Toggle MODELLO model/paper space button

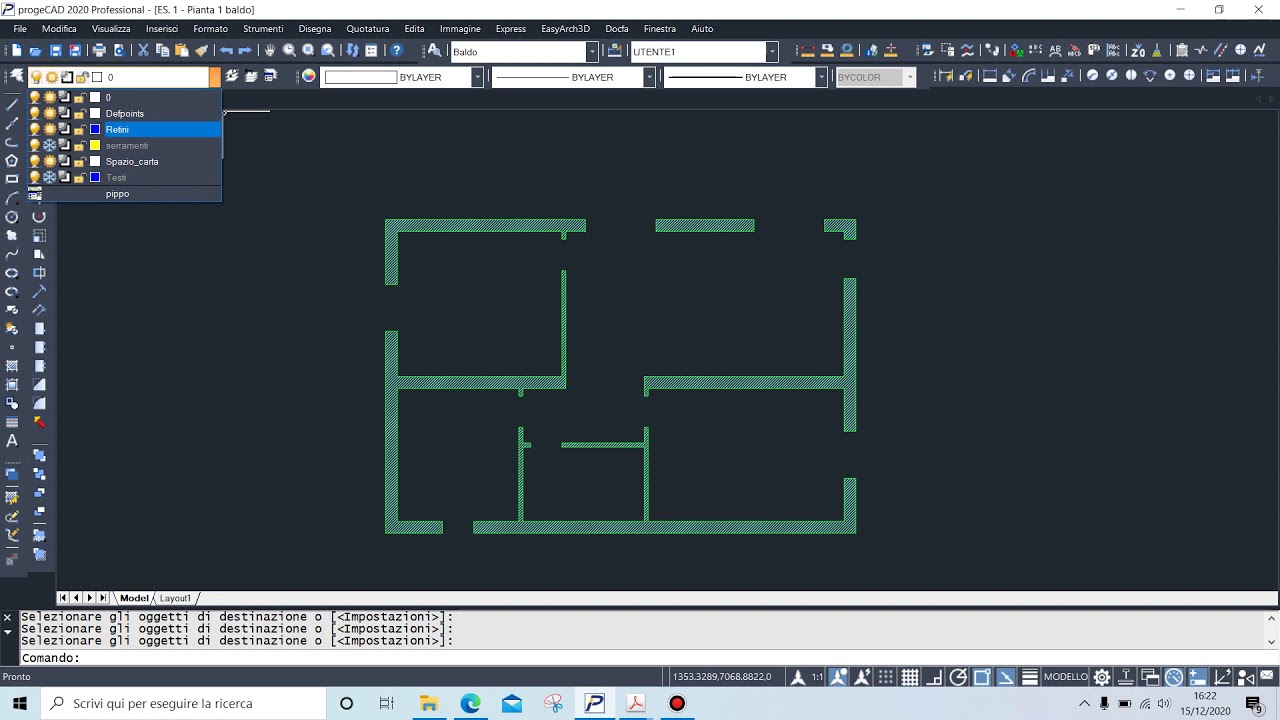point(1065,677)
